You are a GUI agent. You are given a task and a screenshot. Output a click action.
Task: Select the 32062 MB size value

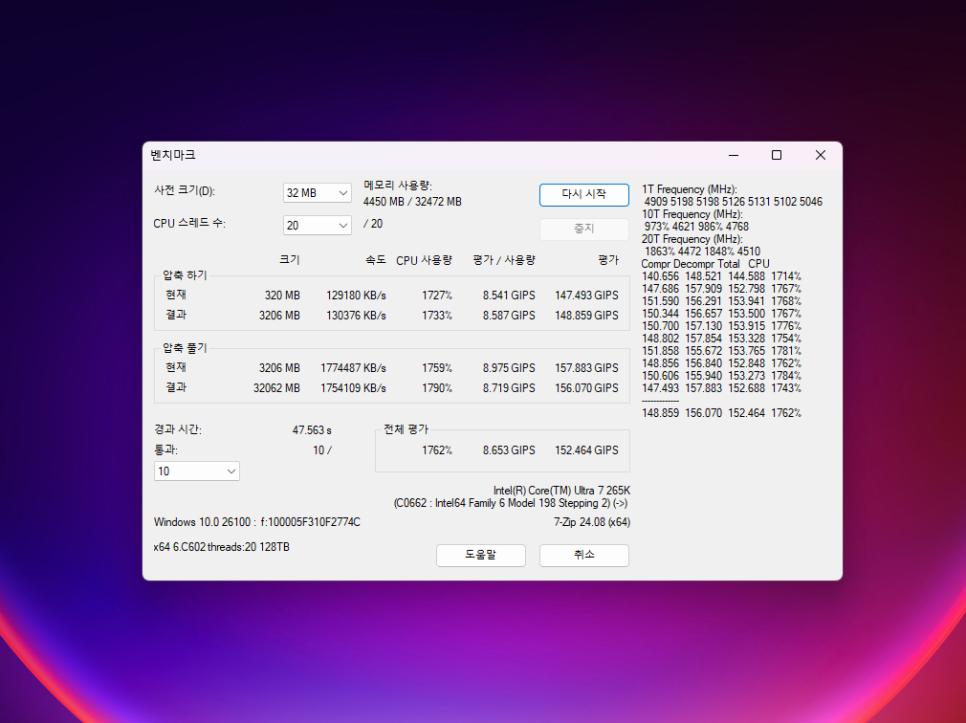[277, 388]
